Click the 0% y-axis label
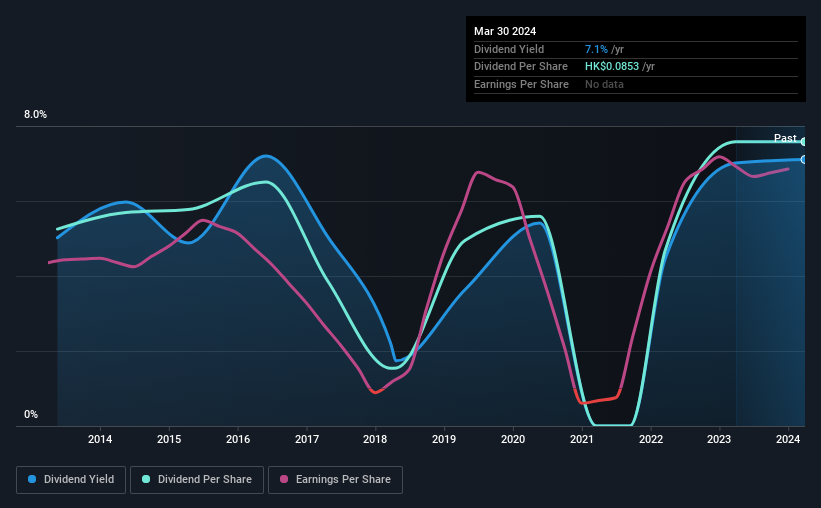The width and height of the screenshot is (821, 508). (x=31, y=414)
